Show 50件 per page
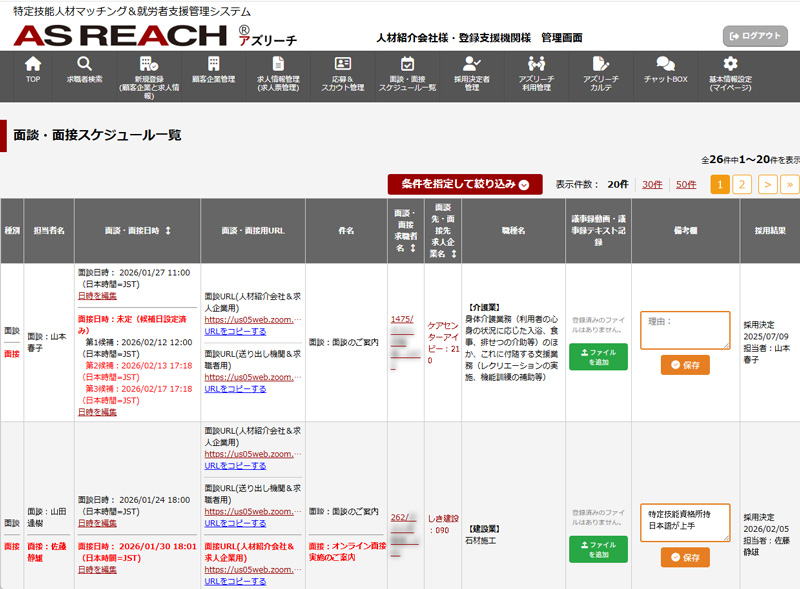800x589 pixels. [686, 185]
